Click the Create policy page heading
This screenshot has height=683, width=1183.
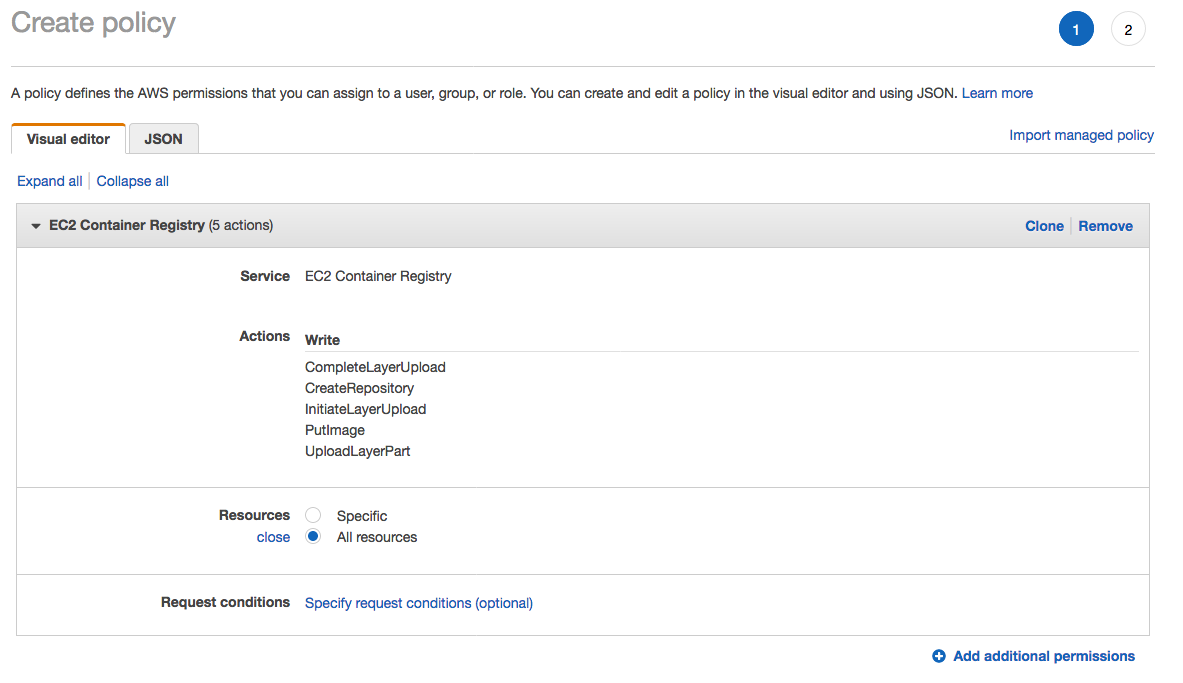coord(94,23)
